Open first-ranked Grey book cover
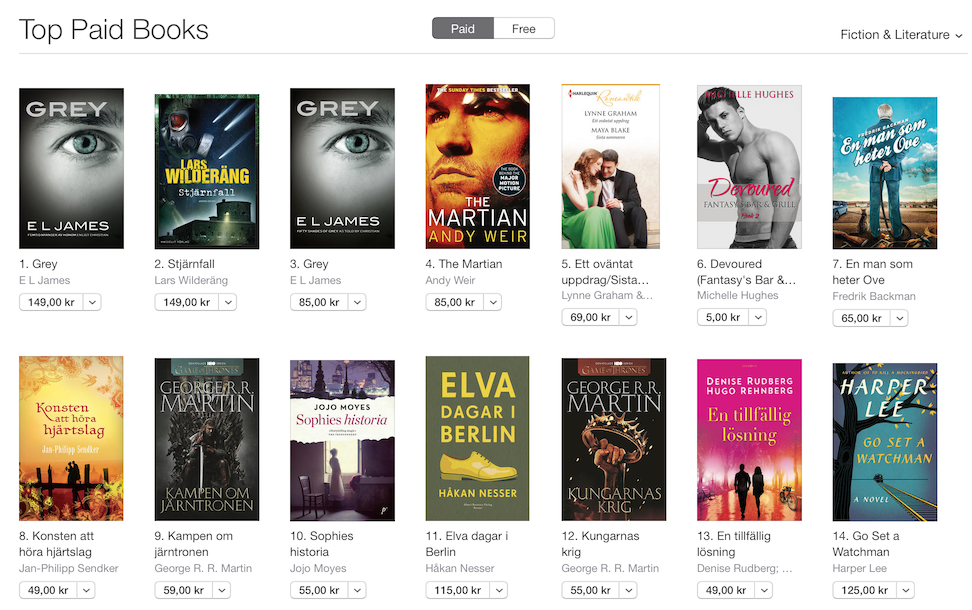Screen dimensions: 972x610 click(71, 168)
